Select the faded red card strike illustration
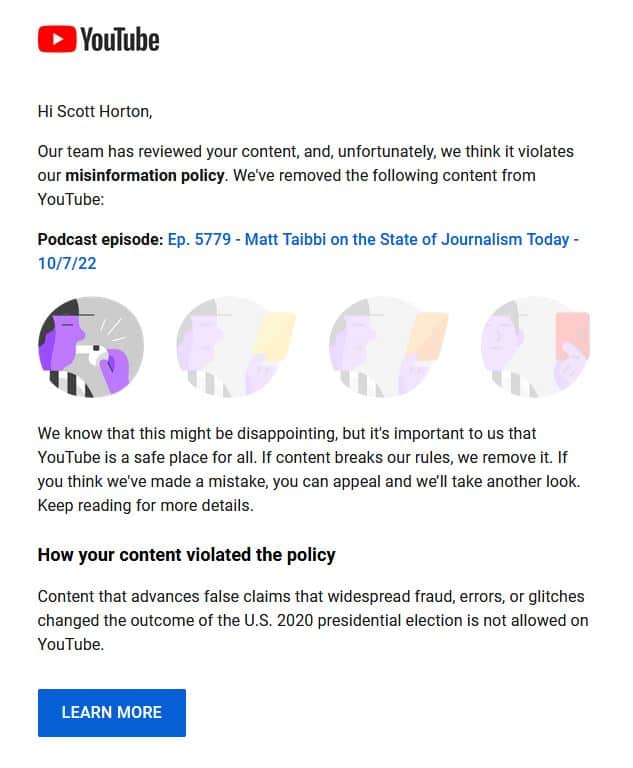The height and width of the screenshot is (768, 633). [x=535, y=347]
